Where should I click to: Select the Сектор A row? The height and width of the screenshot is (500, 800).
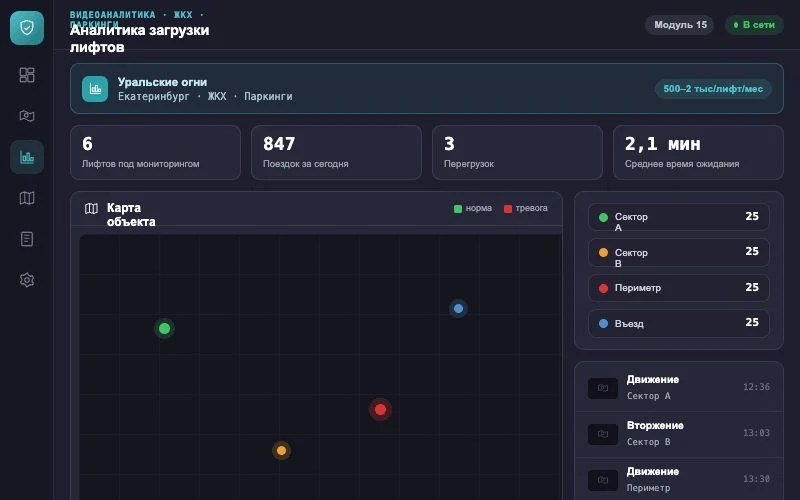pos(679,217)
